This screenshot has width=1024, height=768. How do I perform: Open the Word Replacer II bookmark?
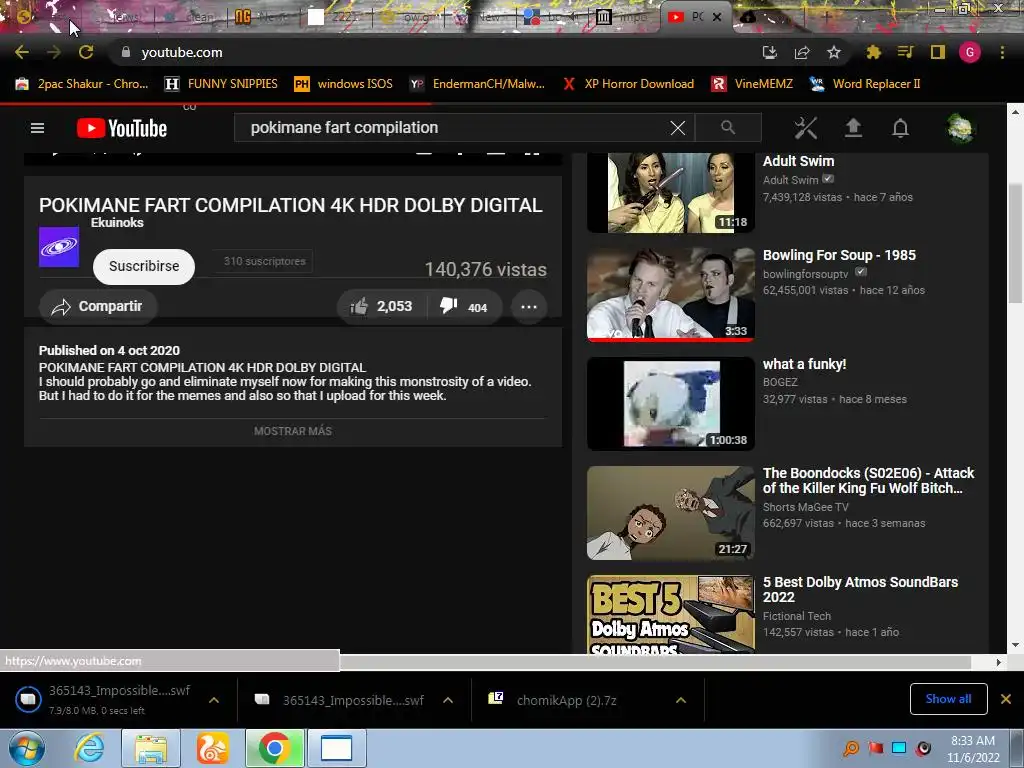pos(865,84)
